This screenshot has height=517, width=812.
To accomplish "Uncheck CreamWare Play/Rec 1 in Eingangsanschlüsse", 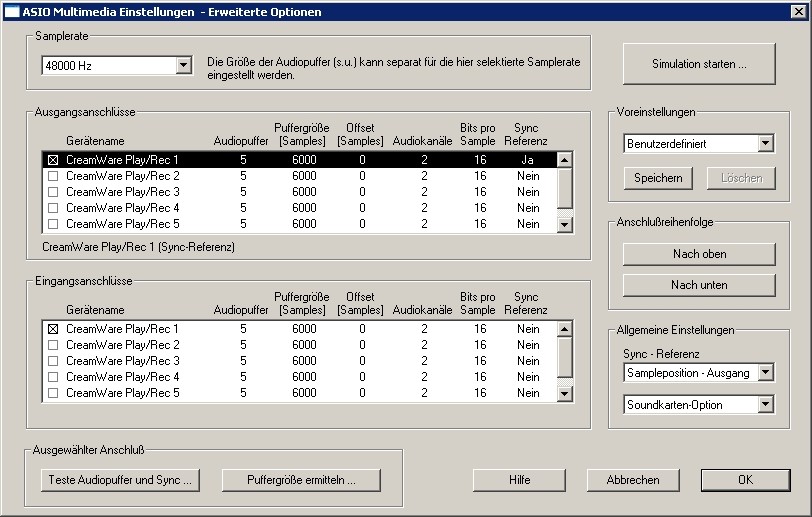I will 53,329.
